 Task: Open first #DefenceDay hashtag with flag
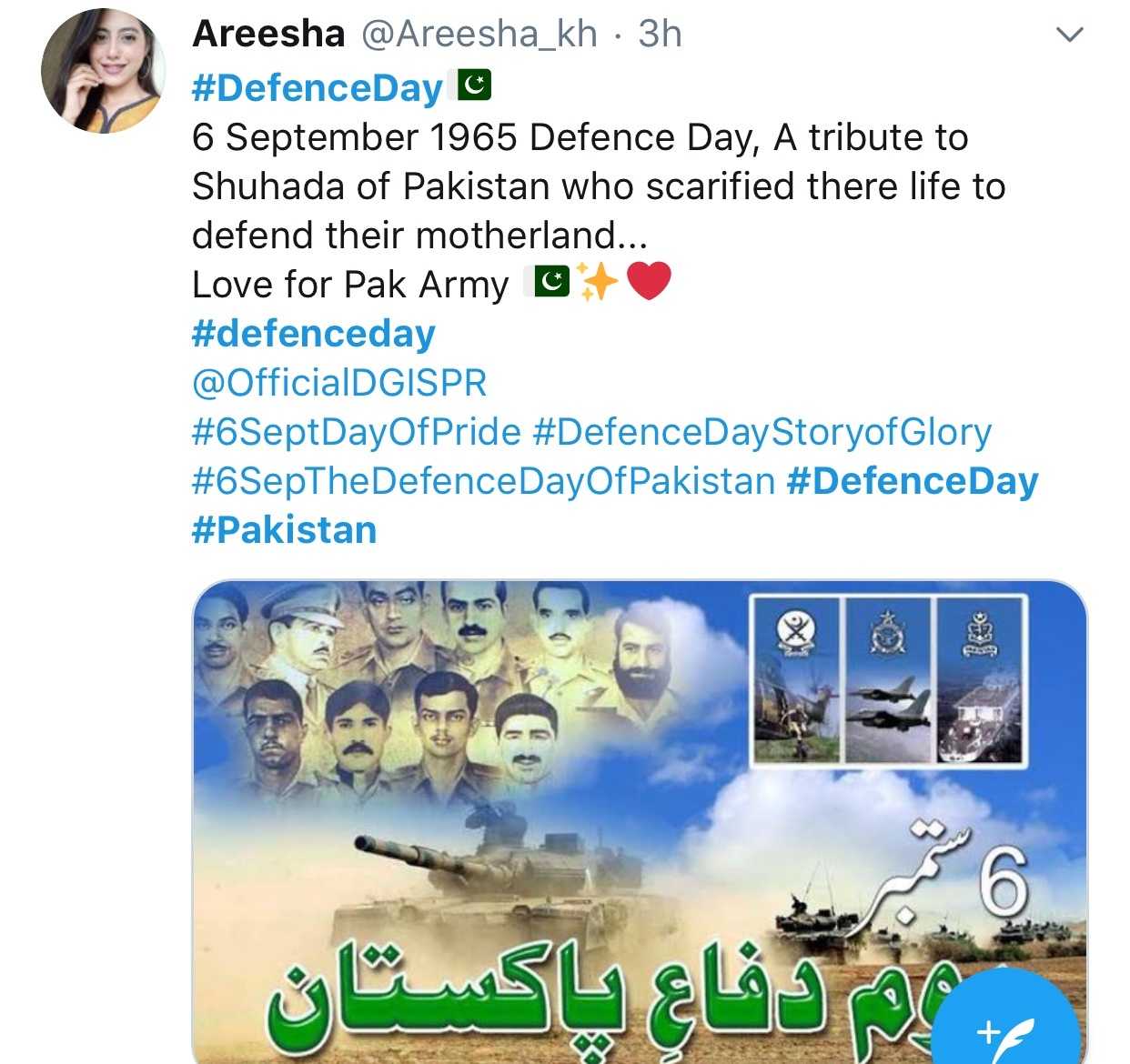pos(318,88)
